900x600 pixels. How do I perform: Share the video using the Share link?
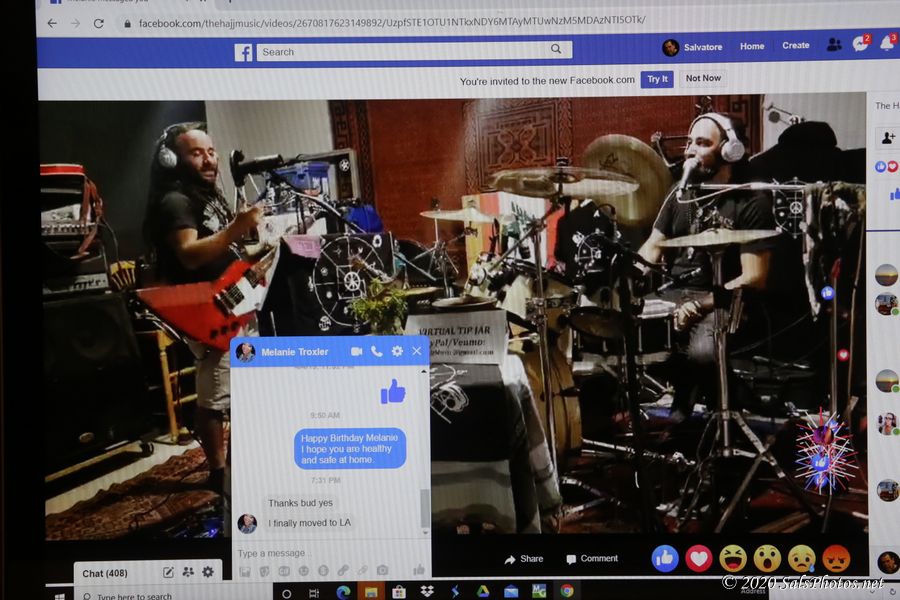point(524,559)
